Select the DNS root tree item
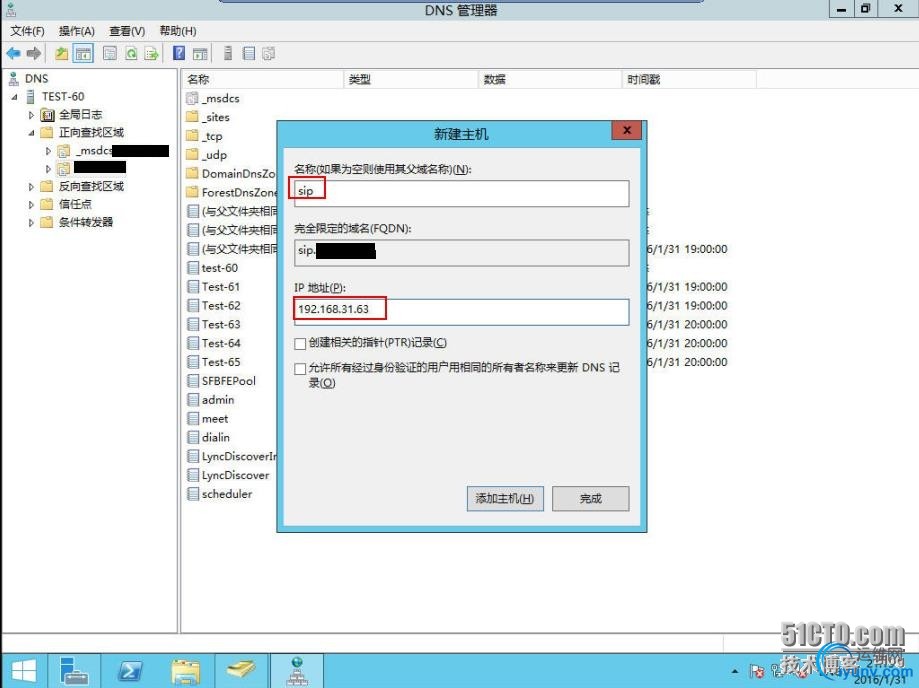 36,79
